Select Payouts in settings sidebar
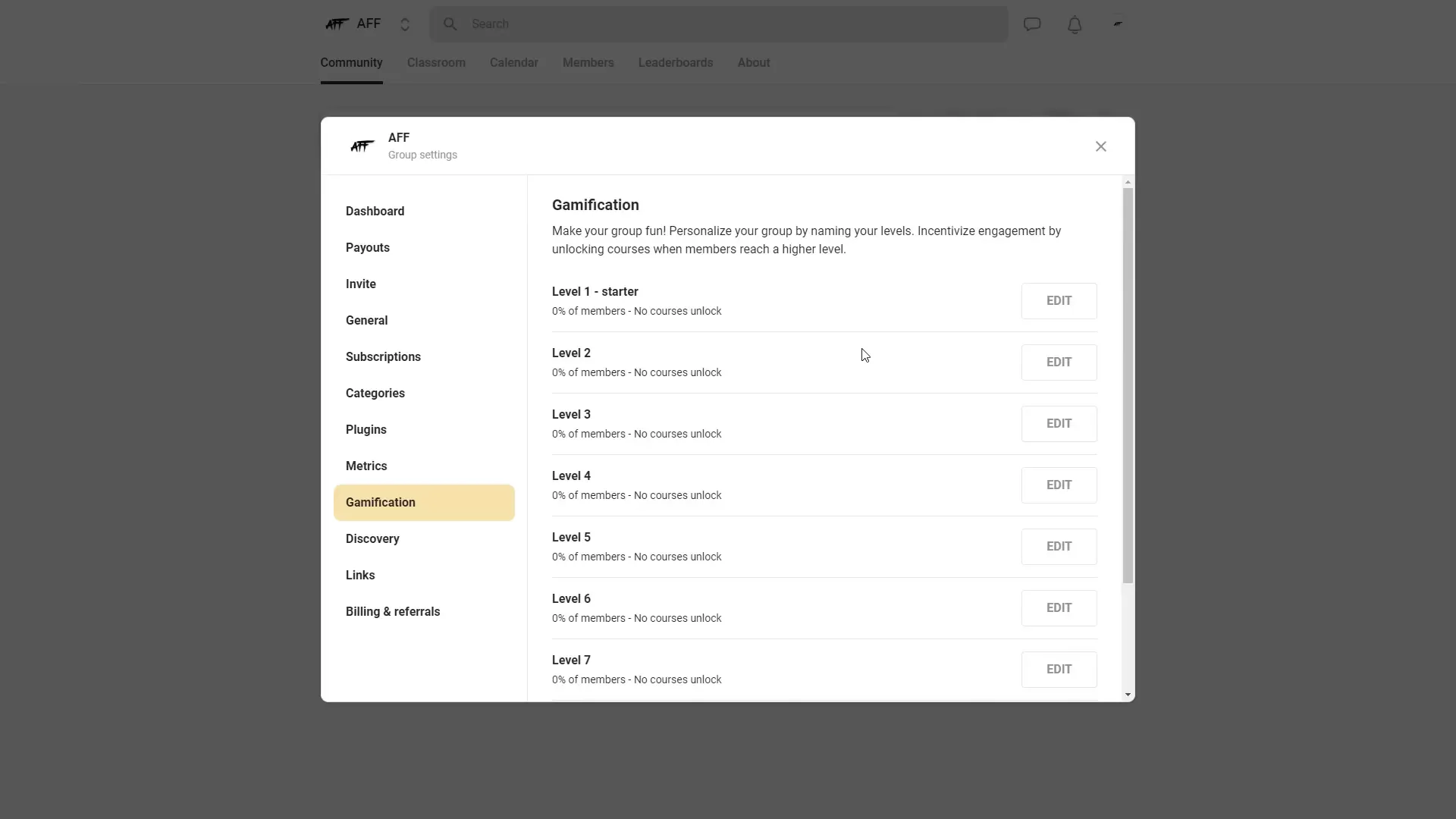1456x819 pixels. coord(424,248)
